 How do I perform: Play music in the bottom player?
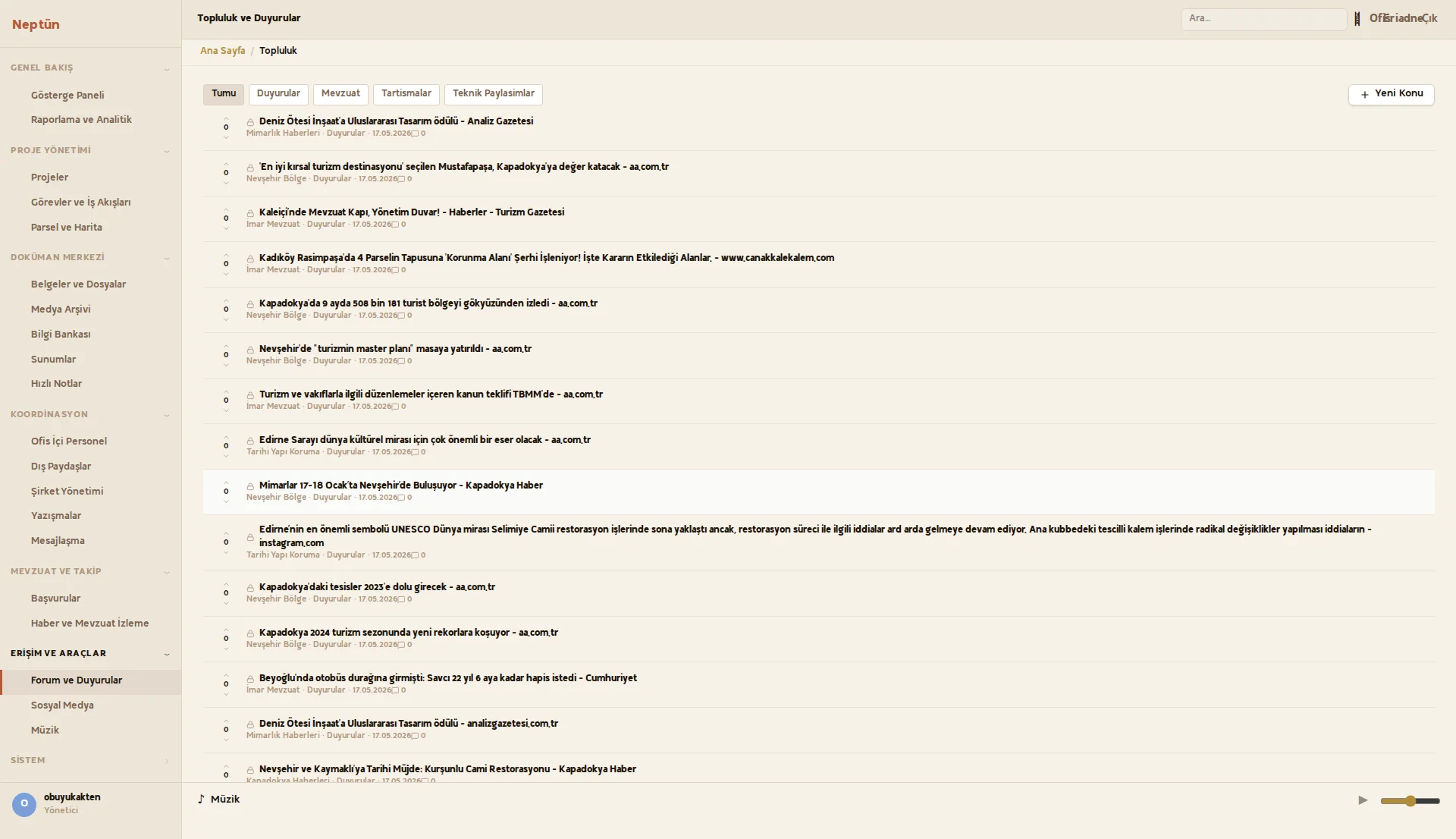(x=1363, y=800)
